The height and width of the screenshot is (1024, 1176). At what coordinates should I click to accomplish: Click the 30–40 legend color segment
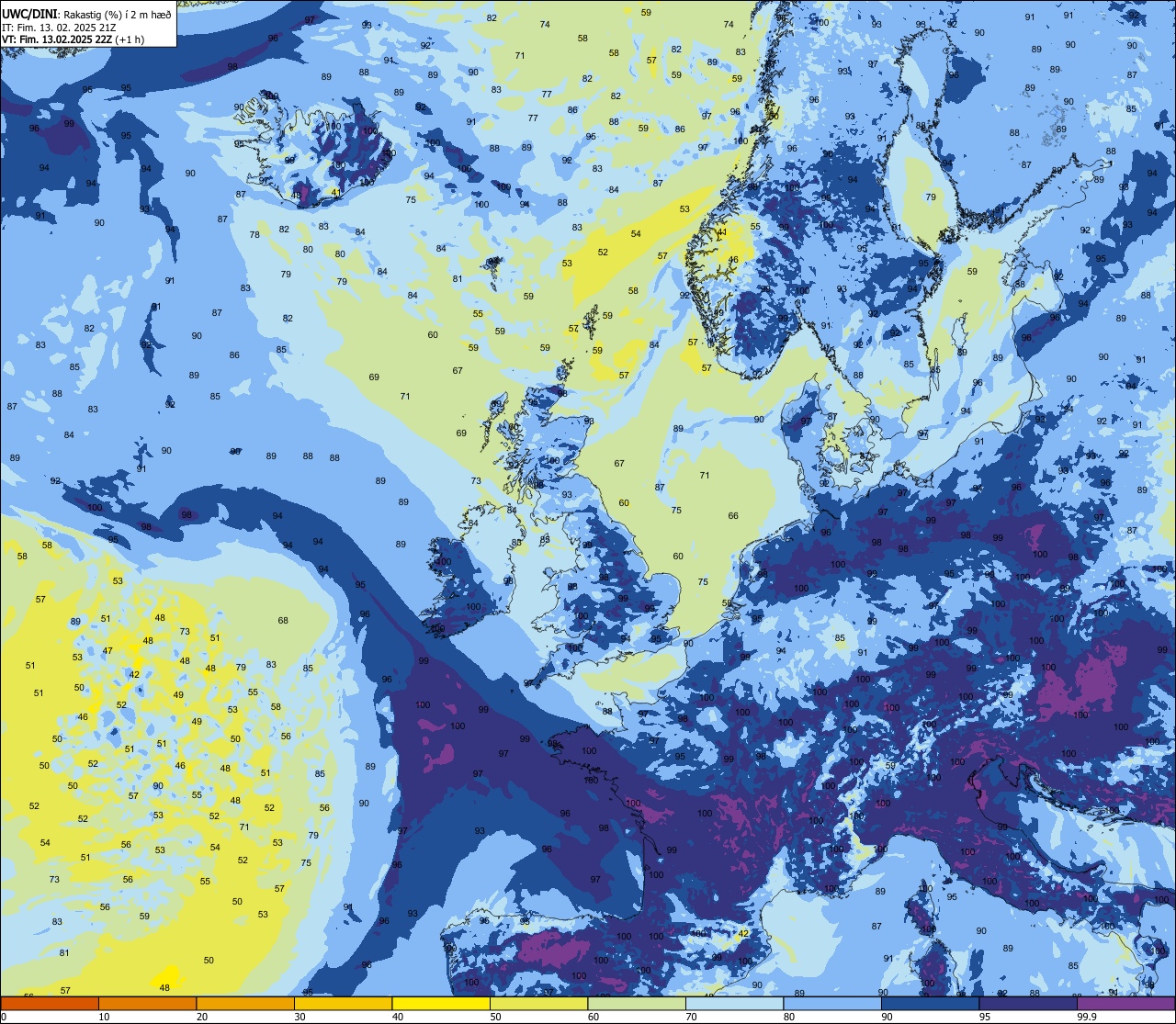343,1003
